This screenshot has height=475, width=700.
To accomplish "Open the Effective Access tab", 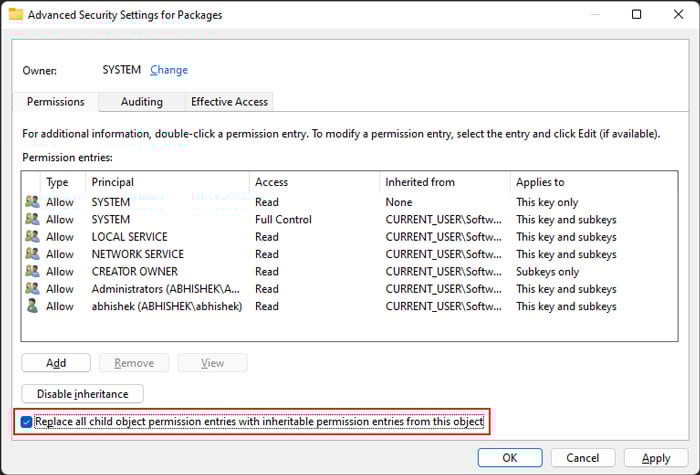I will coord(229,102).
